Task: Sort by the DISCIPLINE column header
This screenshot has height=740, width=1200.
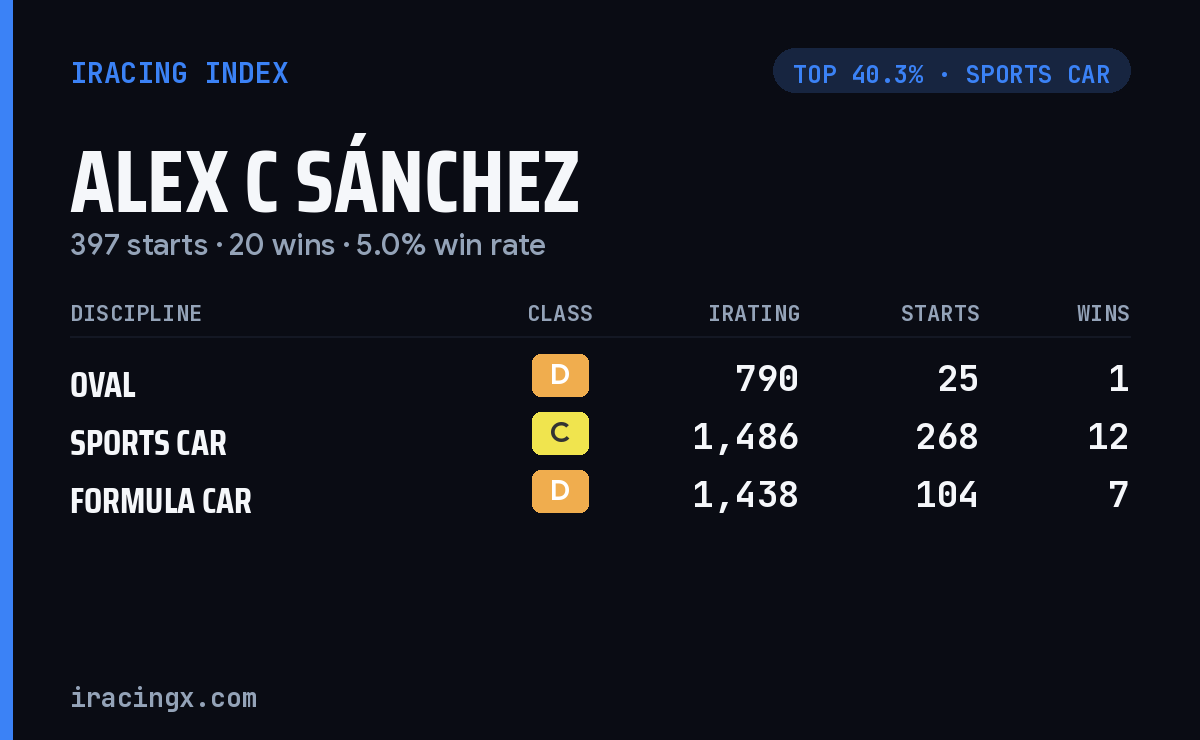Action: pyautogui.click(x=136, y=313)
